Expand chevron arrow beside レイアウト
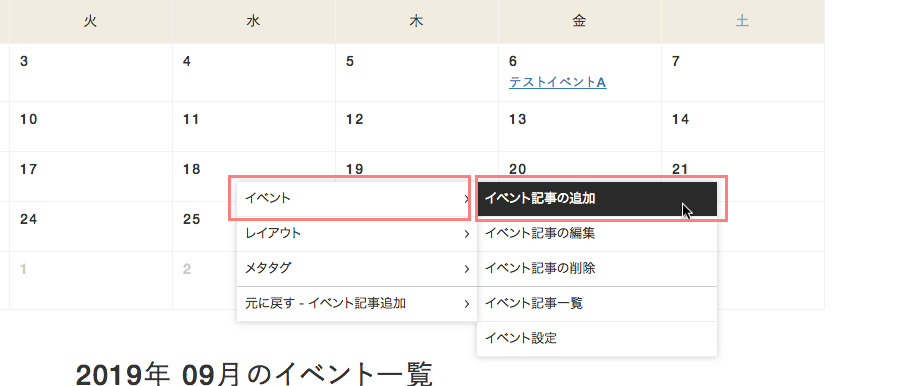900x386 pixels. pos(467,234)
